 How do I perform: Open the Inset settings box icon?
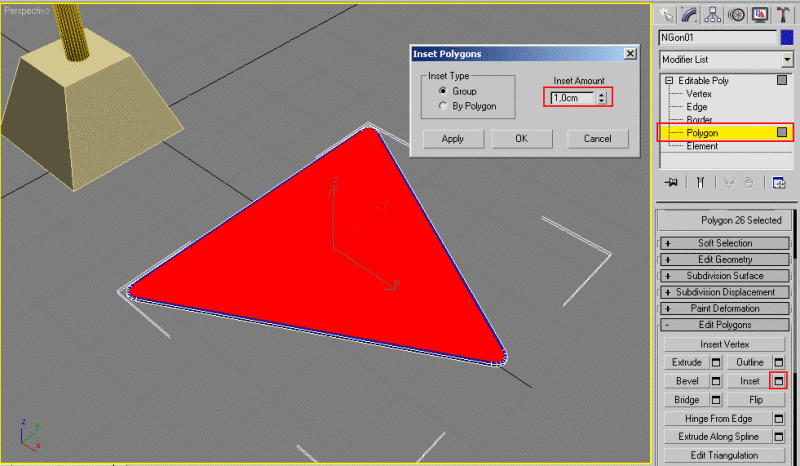pyautogui.click(x=779, y=381)
